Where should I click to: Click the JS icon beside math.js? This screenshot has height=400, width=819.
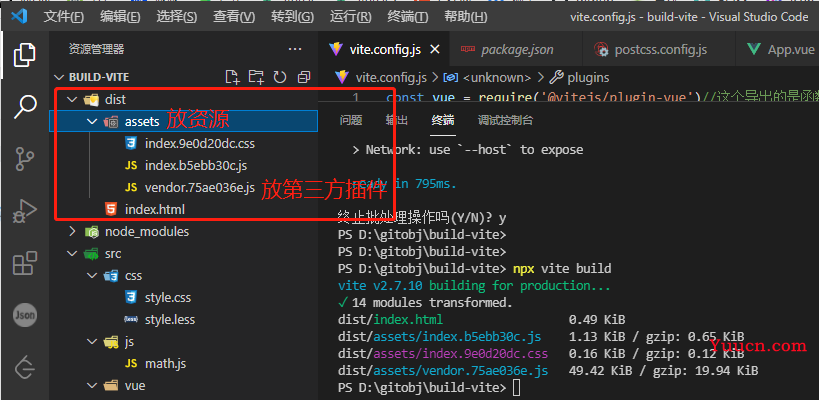click(x=131, y=364)
